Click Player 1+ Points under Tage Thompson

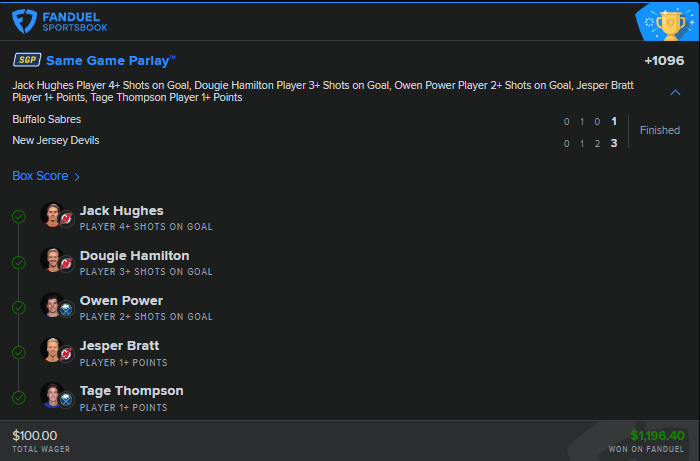click(x=124, y=408)
